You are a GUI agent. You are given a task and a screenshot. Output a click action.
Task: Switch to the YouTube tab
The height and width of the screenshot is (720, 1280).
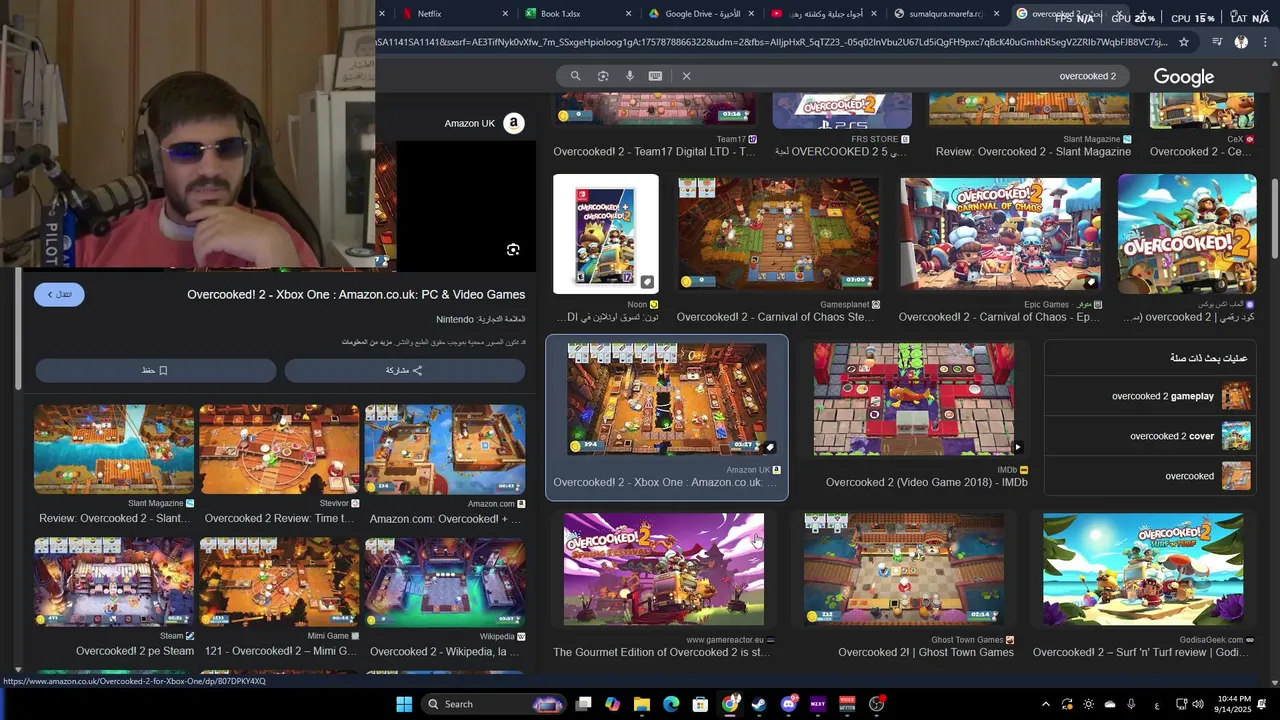tap(823, 14)
